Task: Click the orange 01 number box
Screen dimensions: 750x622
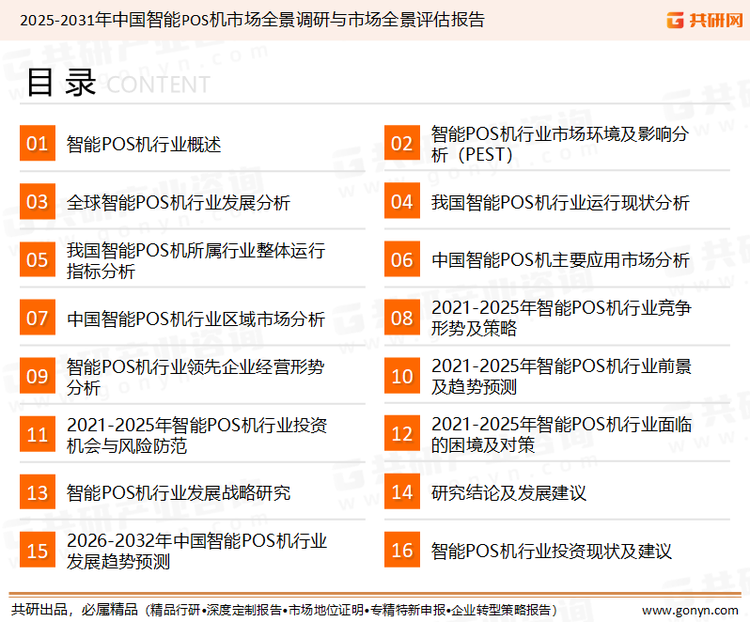Action: click(37, 143)
